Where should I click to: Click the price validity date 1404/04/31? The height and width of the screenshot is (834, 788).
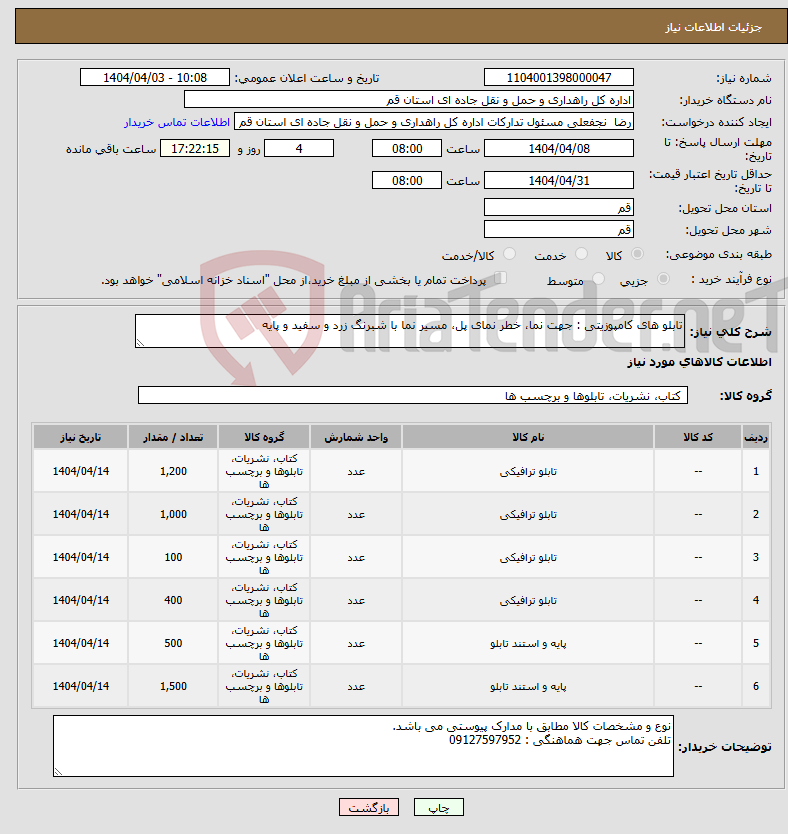pos(559,180)
